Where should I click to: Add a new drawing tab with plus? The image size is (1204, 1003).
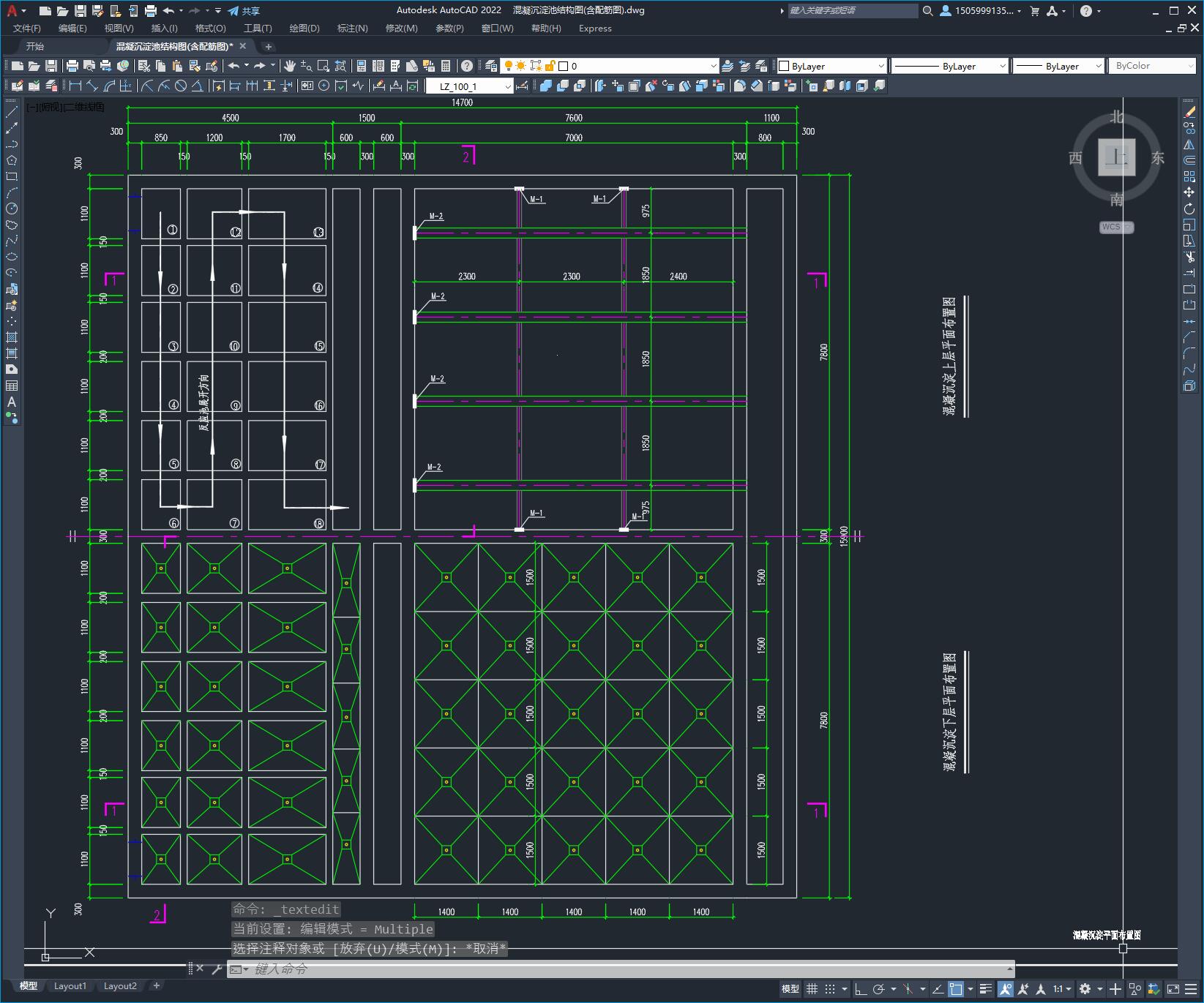click(x=269, y=46)
